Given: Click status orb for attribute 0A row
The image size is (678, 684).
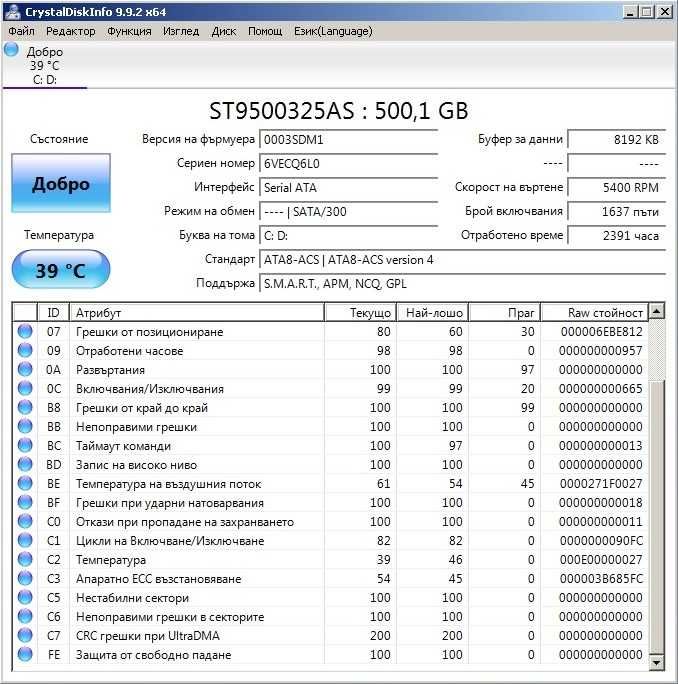Looking at the screenshot, I should (x=25, y=369).
